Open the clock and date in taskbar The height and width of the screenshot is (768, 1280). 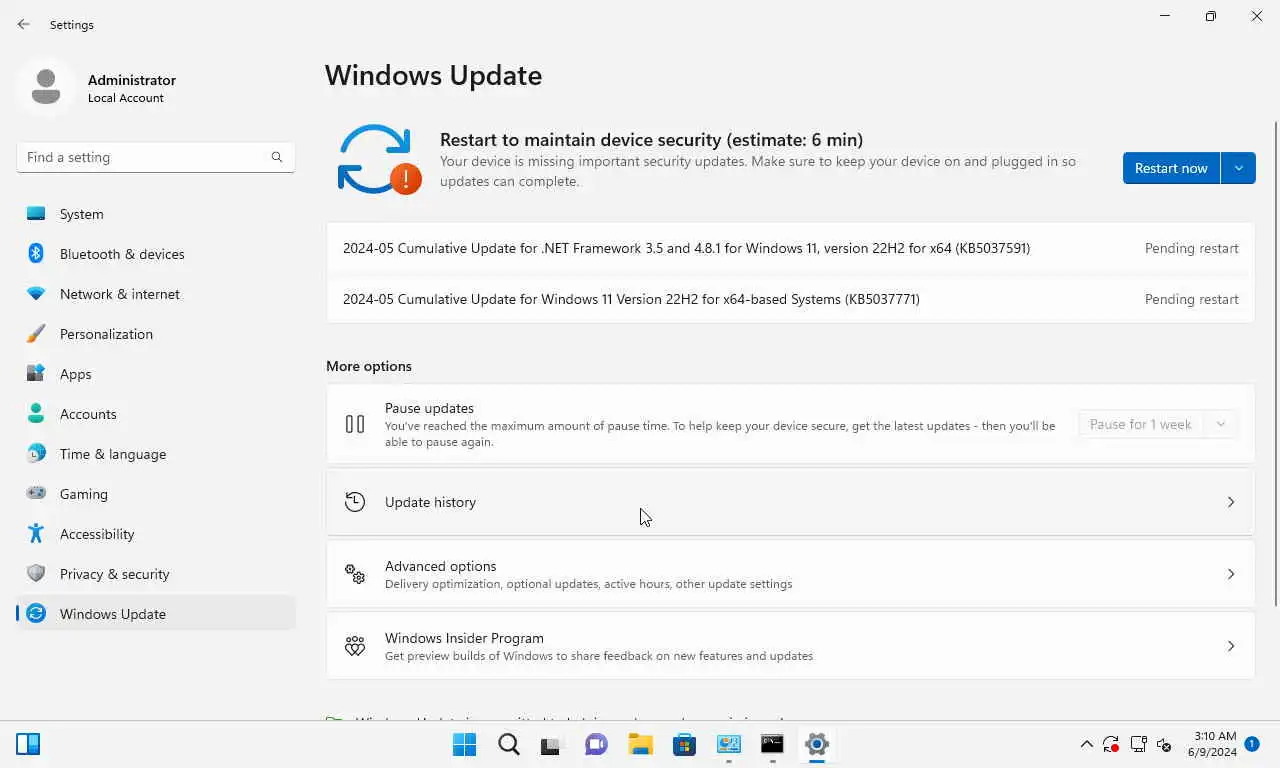click(1213, 744)
